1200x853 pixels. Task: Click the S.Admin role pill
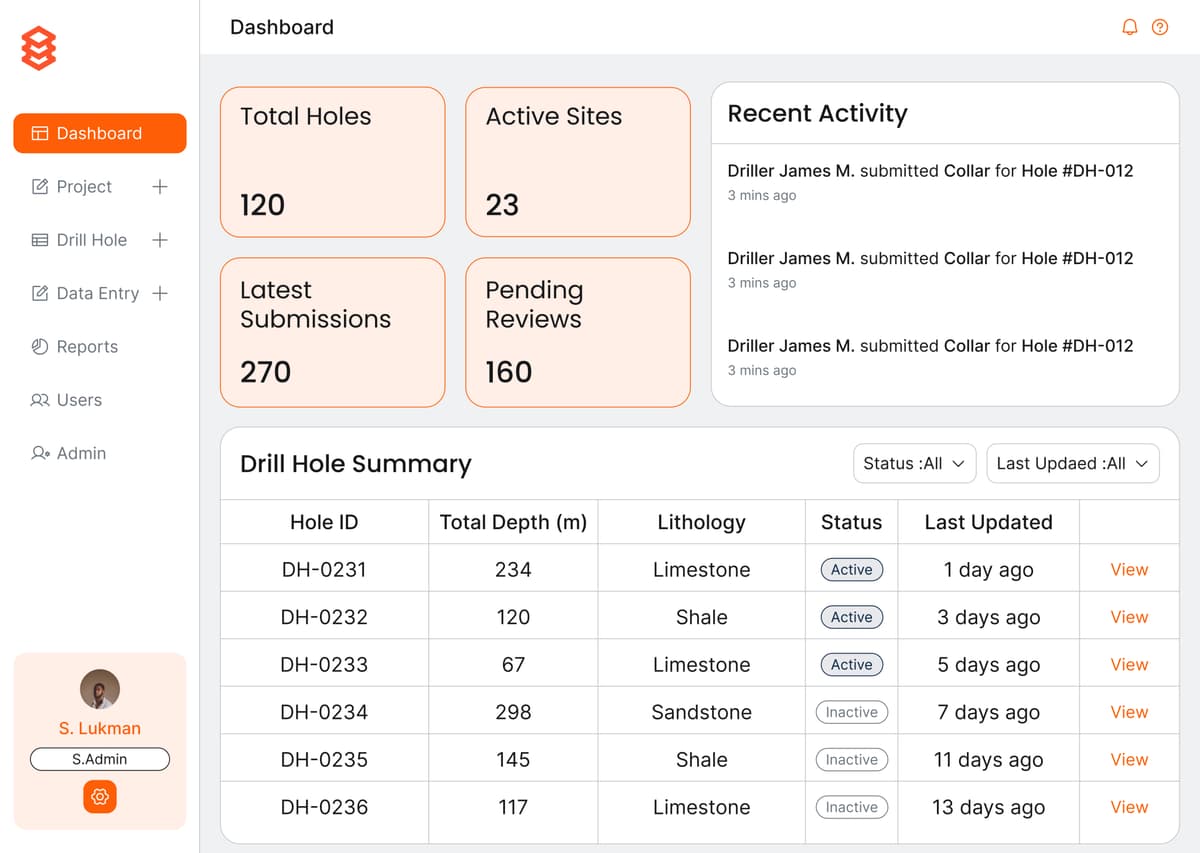pyautogui.click(x=99, y=759)
